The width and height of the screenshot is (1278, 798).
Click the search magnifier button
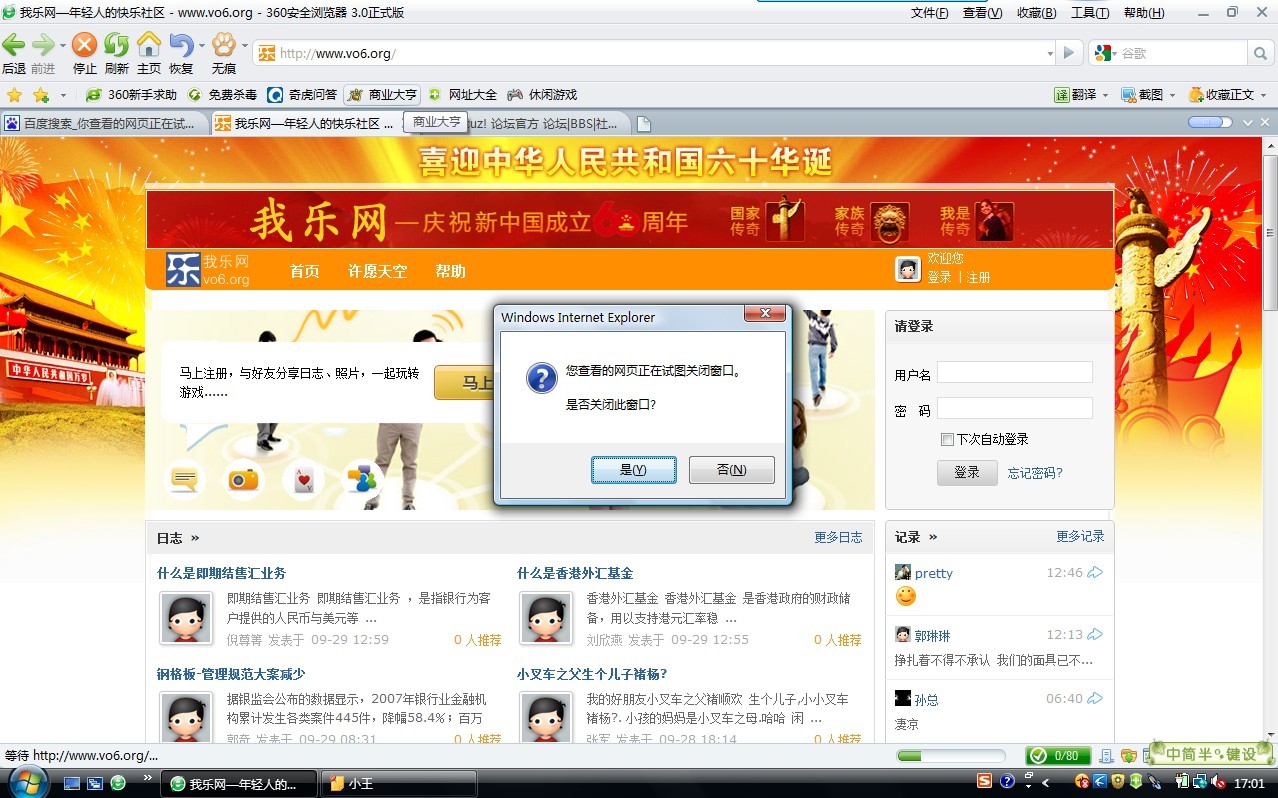1260,53
